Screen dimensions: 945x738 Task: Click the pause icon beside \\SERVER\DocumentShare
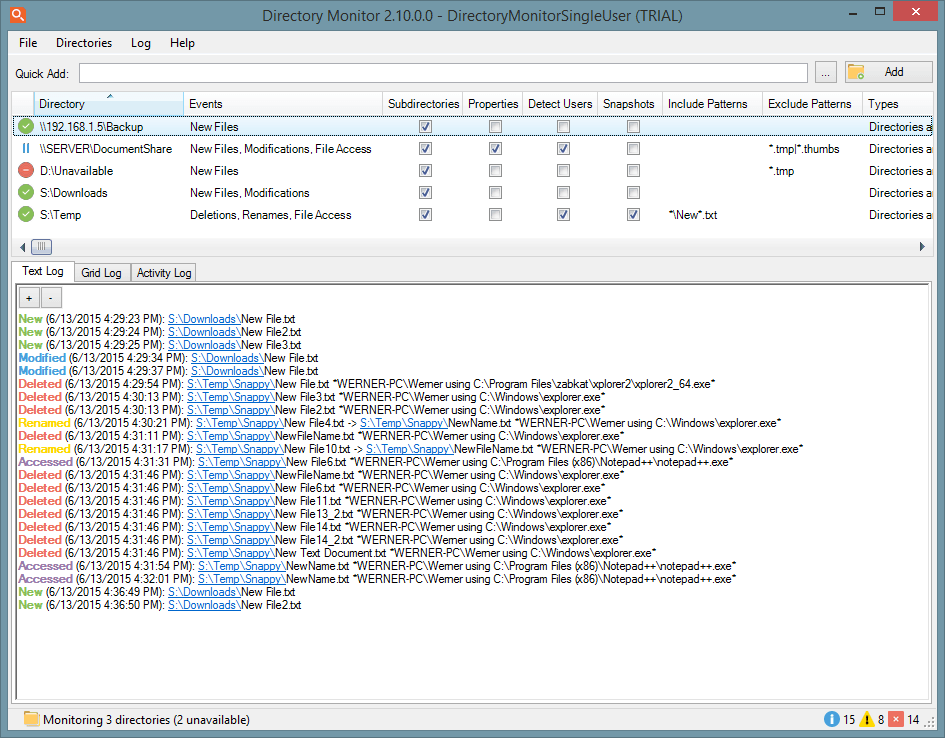click(26, 149)
